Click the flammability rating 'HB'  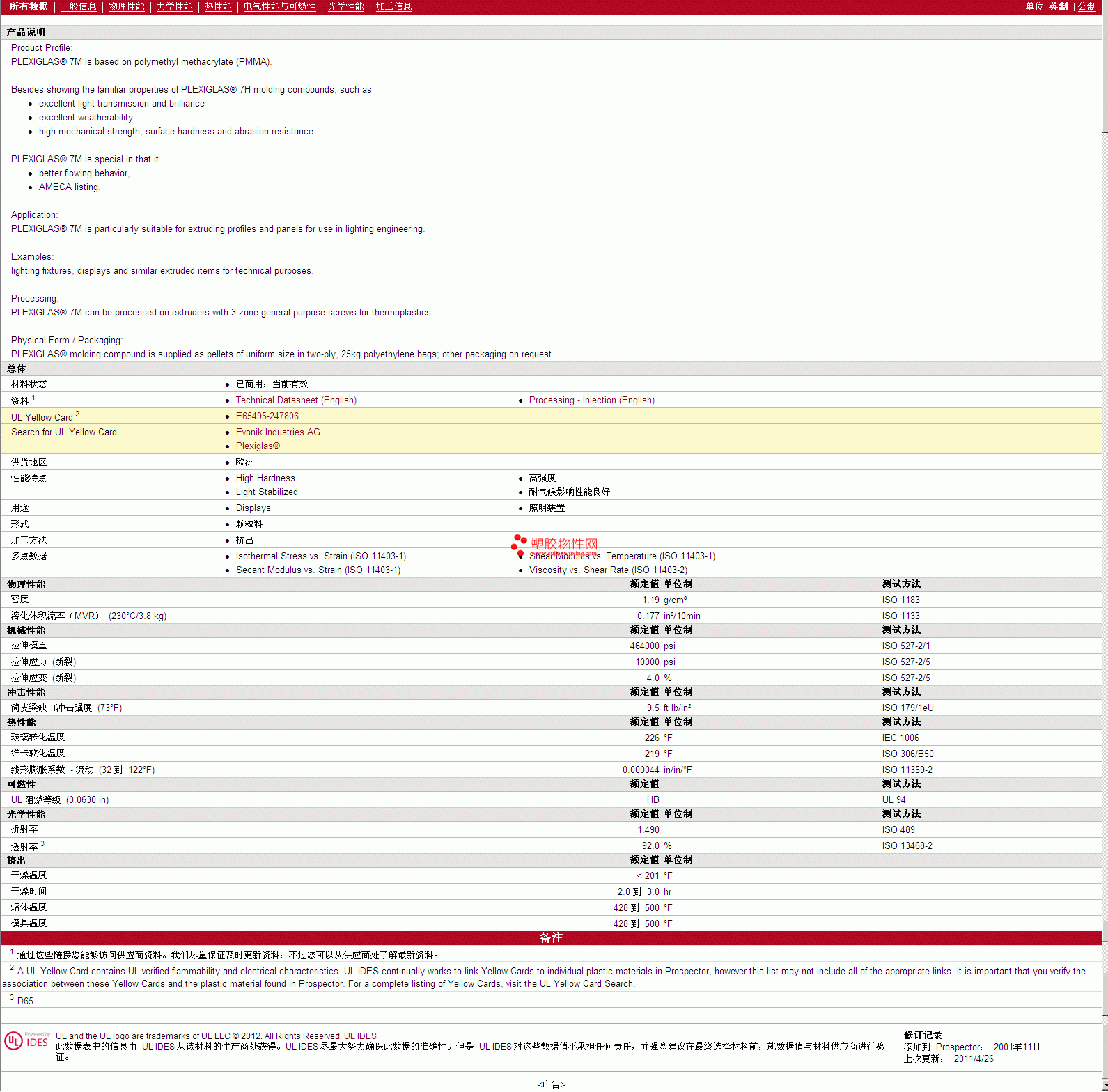(x=653, y=800)
